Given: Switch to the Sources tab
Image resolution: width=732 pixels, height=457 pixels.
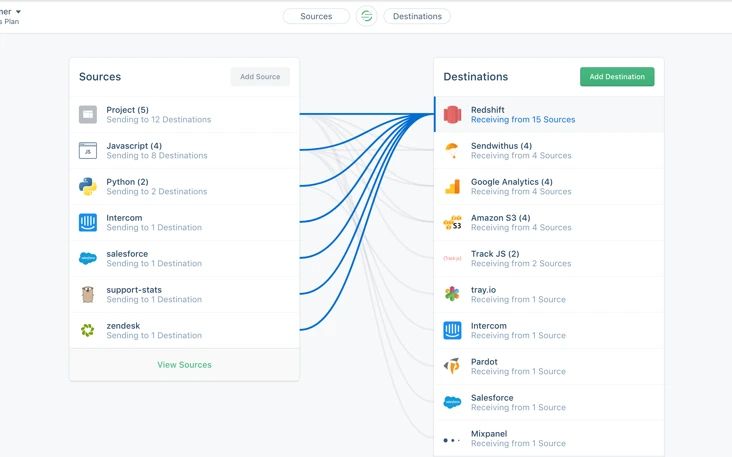Looking at the screenshot, I should tap(316, 16).
